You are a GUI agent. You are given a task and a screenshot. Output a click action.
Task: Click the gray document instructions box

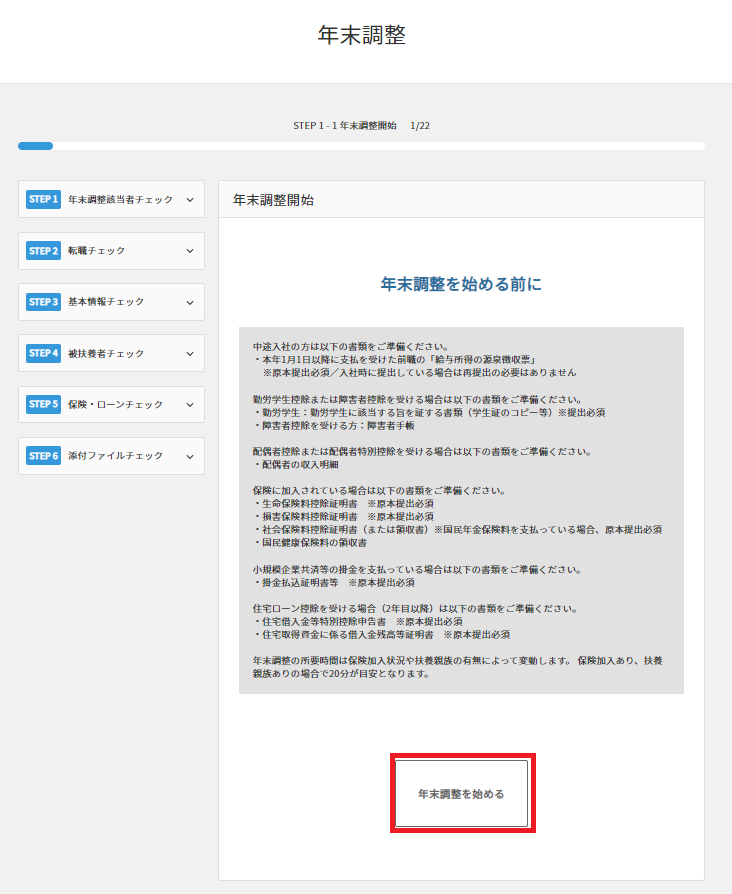pos(461,510)
